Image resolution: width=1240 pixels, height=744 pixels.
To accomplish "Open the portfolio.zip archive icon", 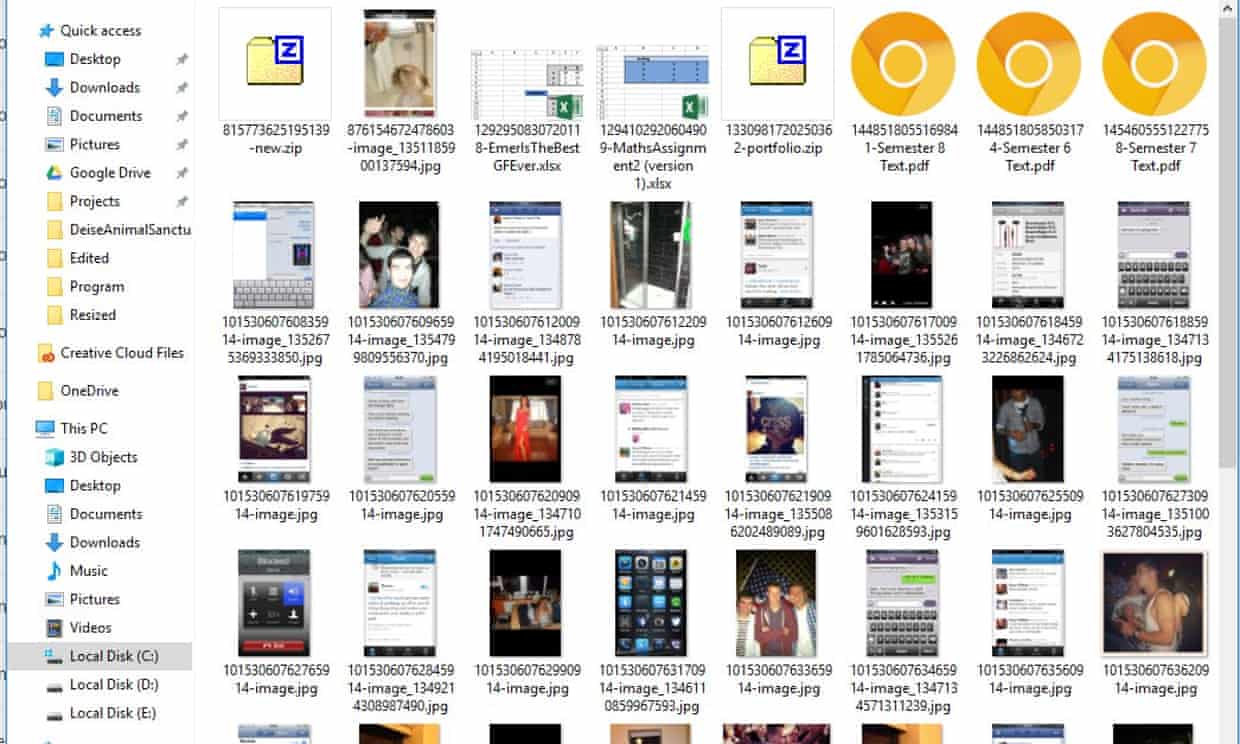I will click(x=777, y=64).
